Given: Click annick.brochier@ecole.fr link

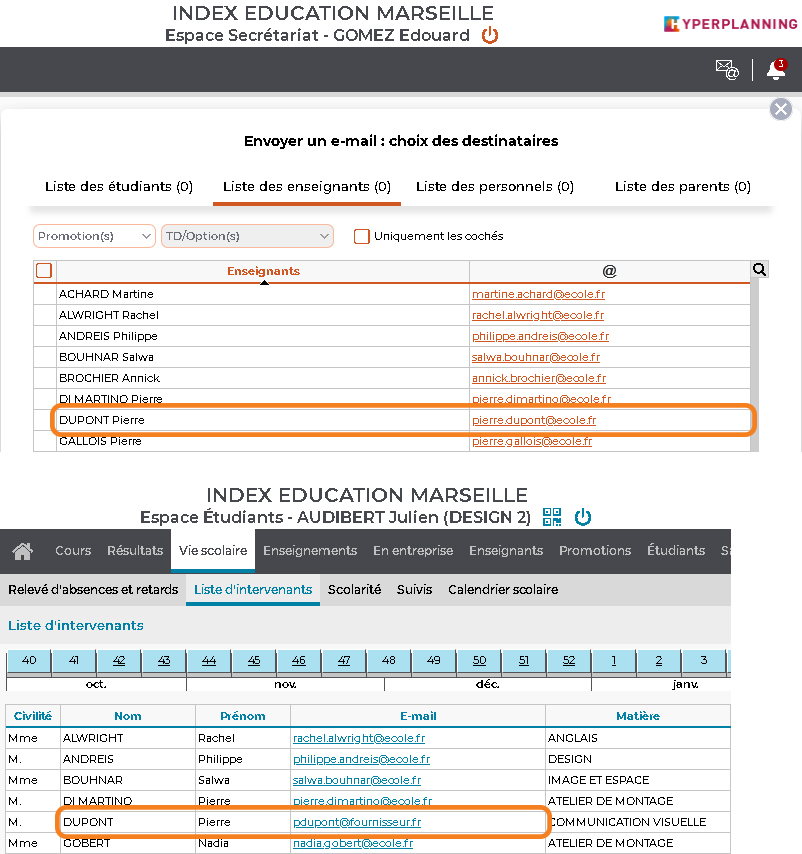Looking at the screenshot, I should coord(538,379).
